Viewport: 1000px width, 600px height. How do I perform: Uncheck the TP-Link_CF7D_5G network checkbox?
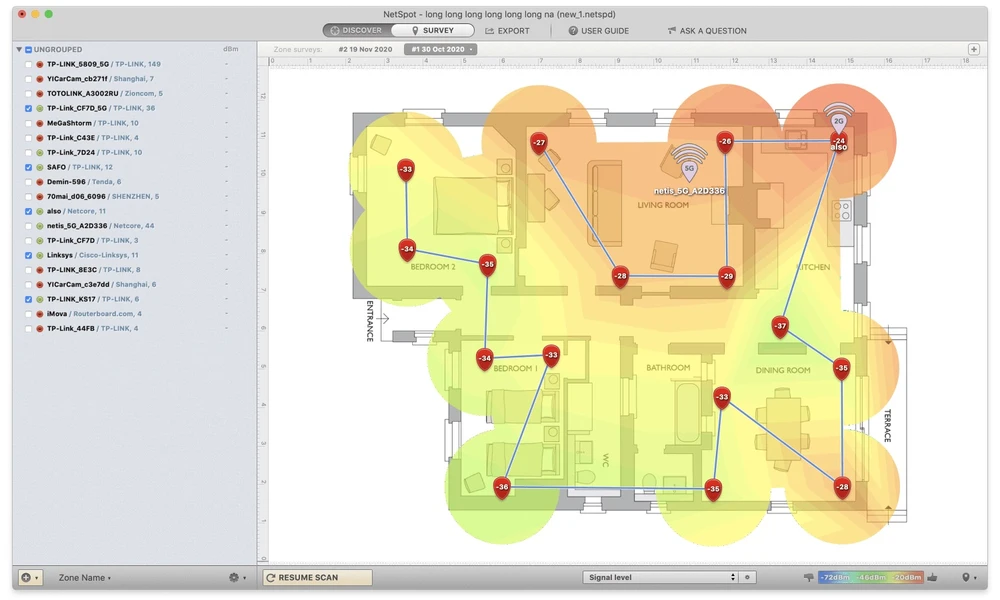click(x=28, y=108)
